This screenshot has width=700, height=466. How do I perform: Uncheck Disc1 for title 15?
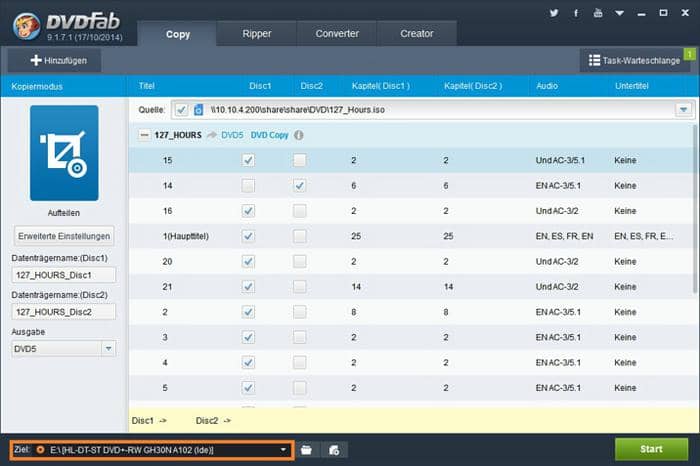tap(248, 160)
